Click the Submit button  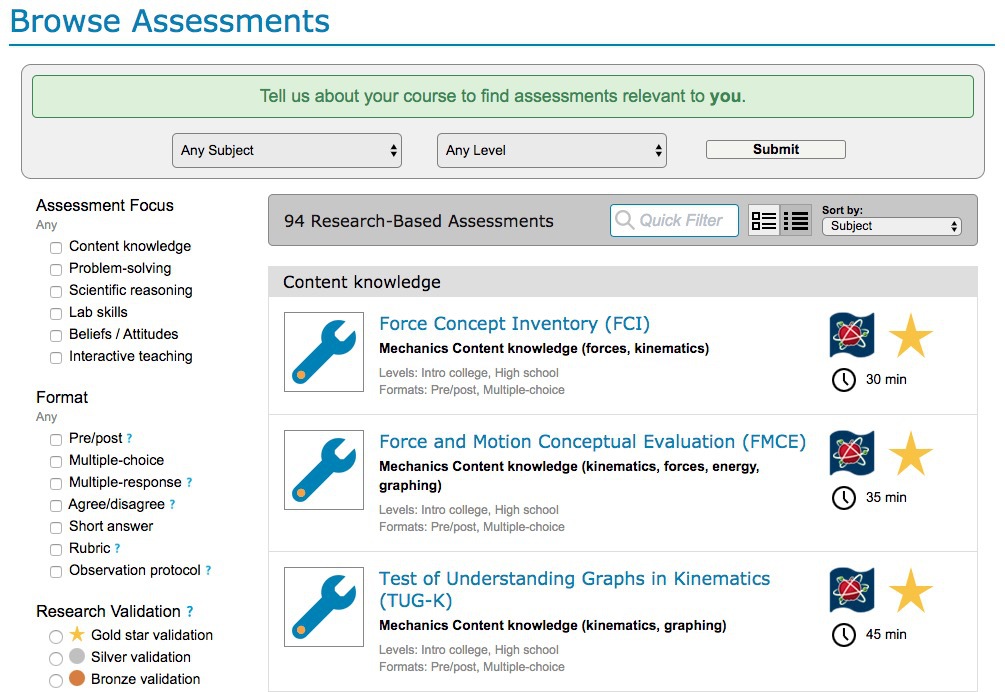click(x=776, y=149)
